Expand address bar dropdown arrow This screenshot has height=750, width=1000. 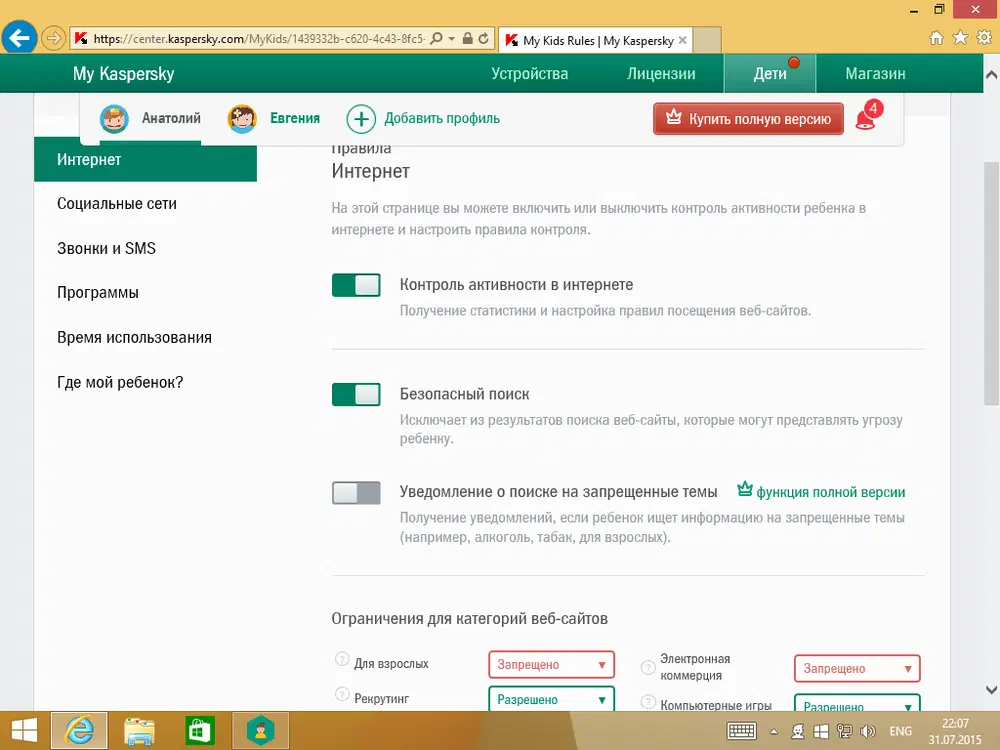tap(452, 39)
